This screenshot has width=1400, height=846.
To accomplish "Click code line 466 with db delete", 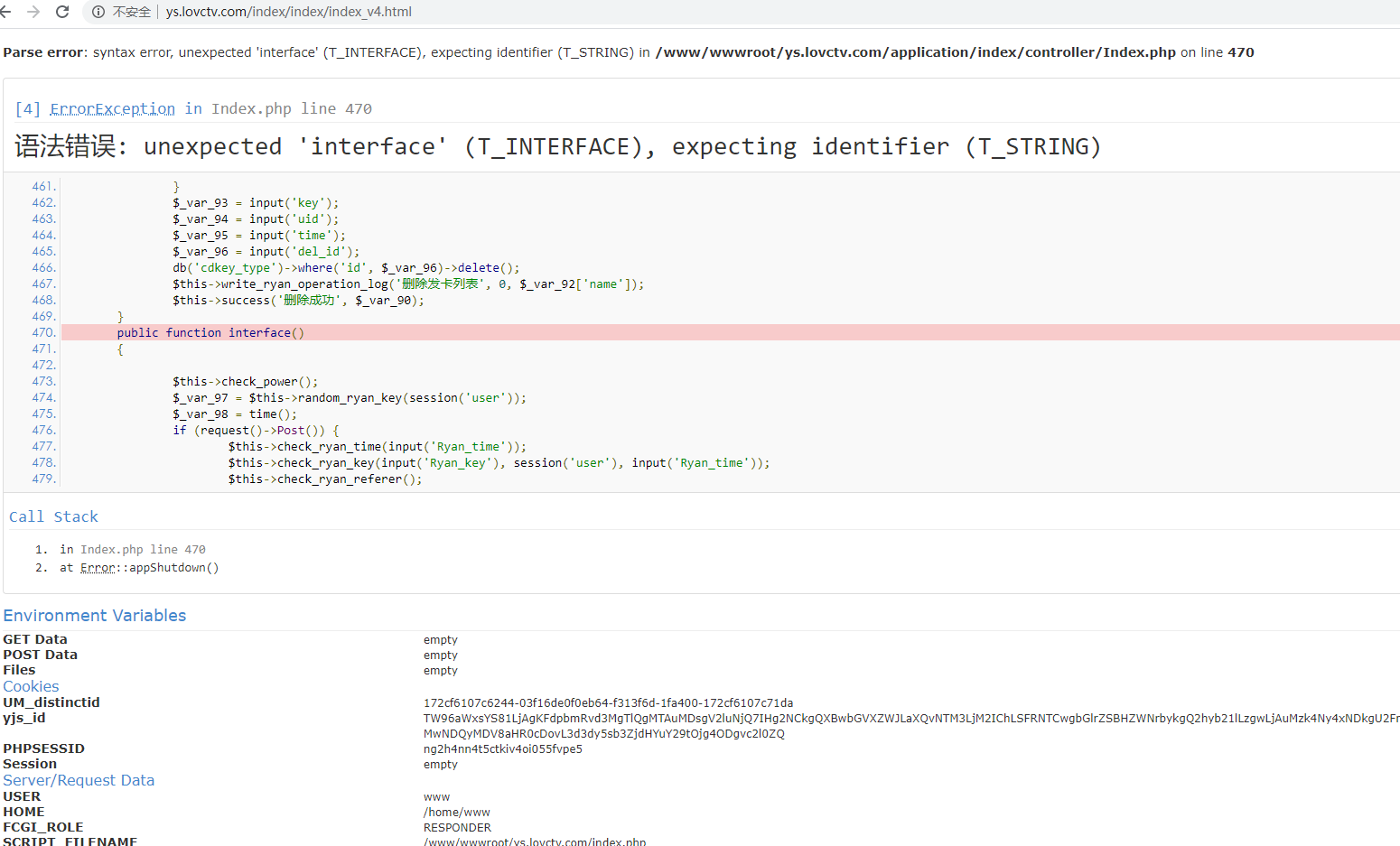I will coord(346,268).
